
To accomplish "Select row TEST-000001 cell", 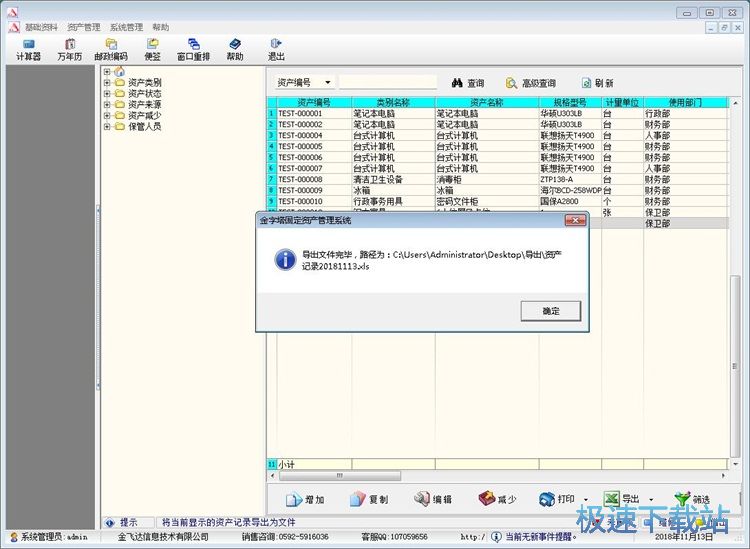I will point(314,113).
